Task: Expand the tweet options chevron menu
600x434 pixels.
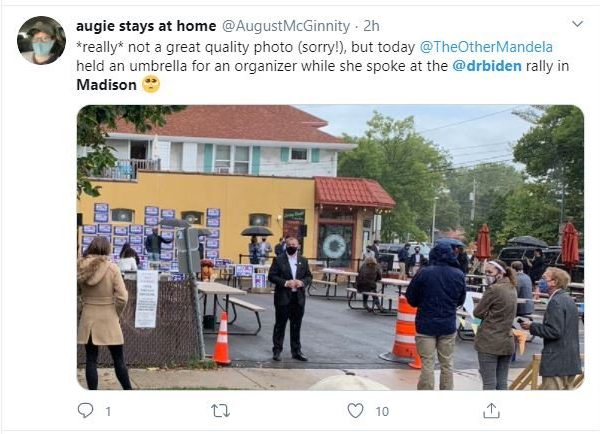Action: [x=577, y=24]
